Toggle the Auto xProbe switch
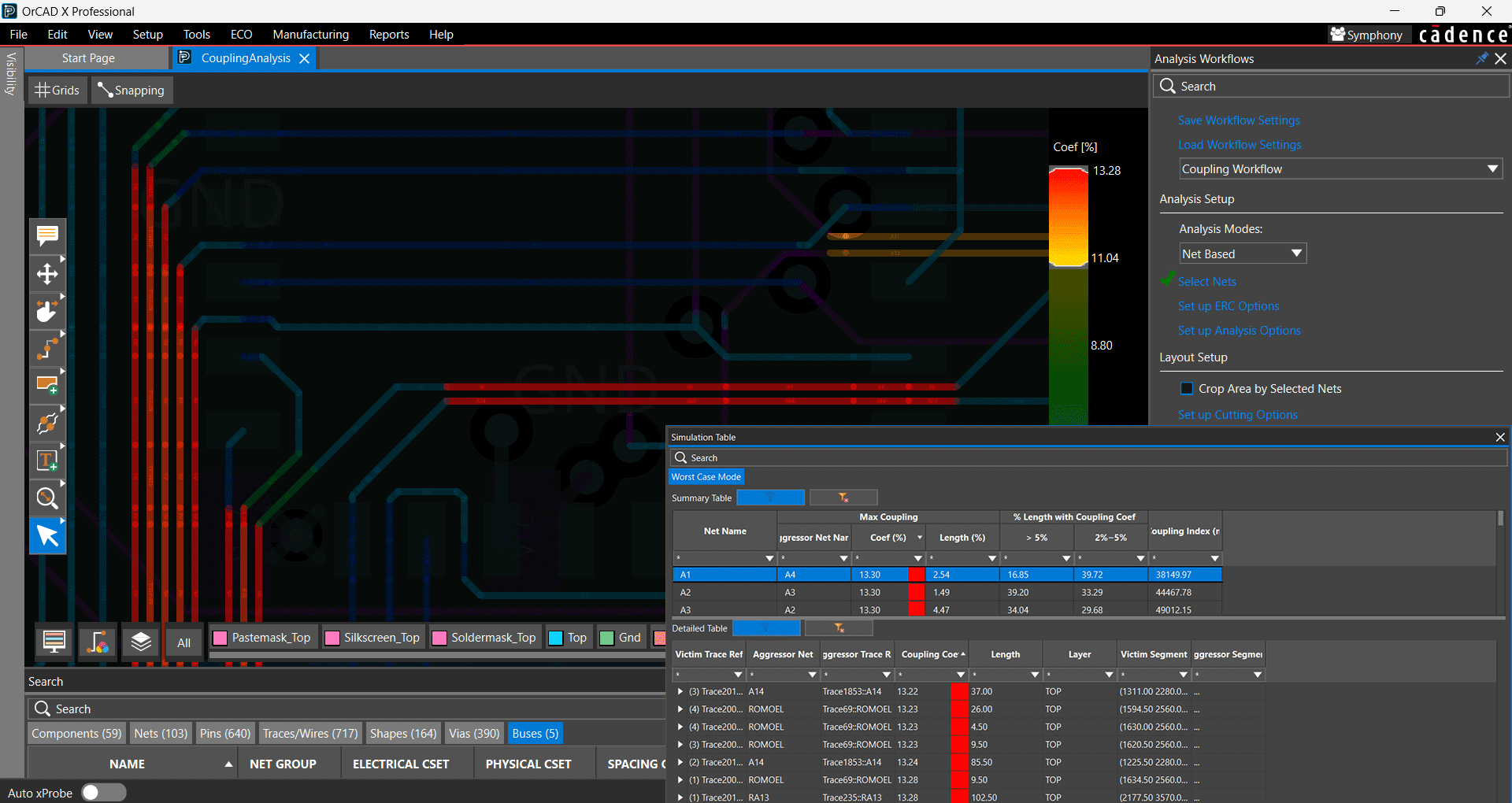This screenshot has width=1512, height=803. (103, 793)
